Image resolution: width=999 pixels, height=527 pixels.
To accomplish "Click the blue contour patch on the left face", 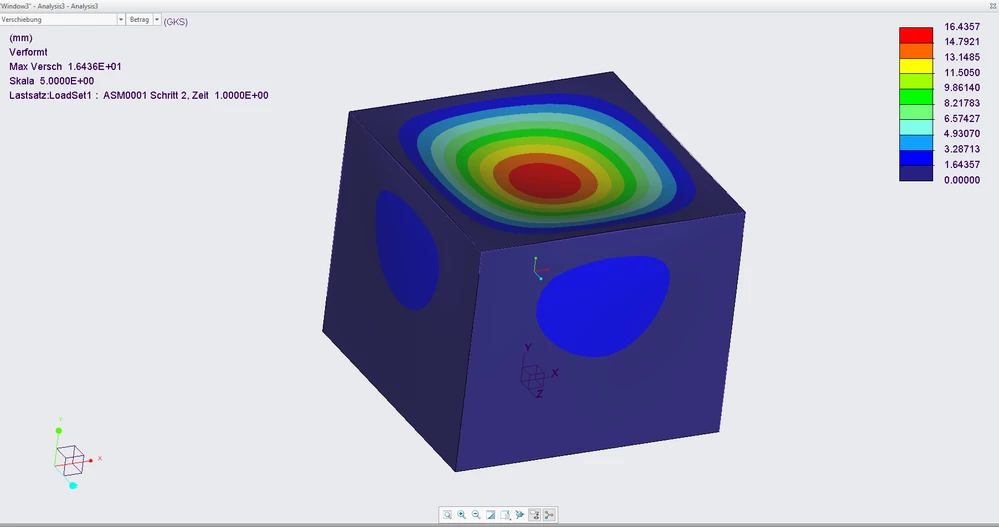I will 407,250.
